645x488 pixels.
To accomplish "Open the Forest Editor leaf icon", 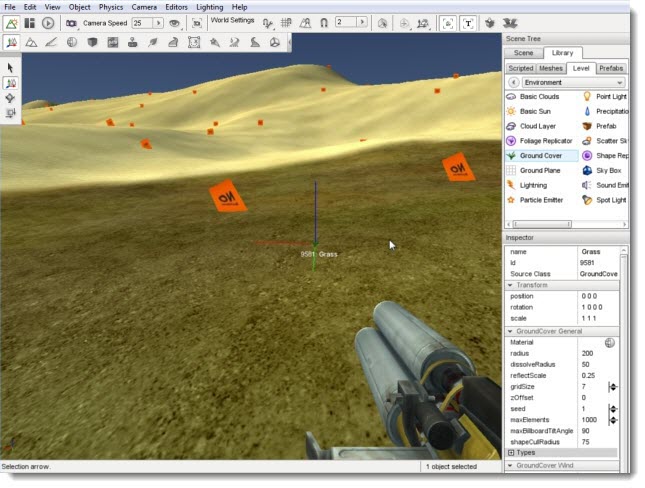I will point(153,42).
